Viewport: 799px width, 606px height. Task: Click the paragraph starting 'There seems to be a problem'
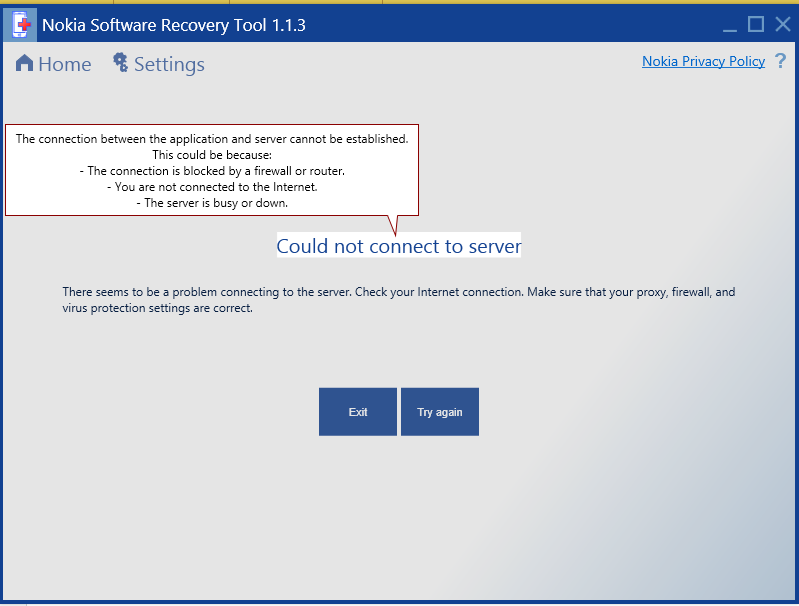click(x=399, y=300)
